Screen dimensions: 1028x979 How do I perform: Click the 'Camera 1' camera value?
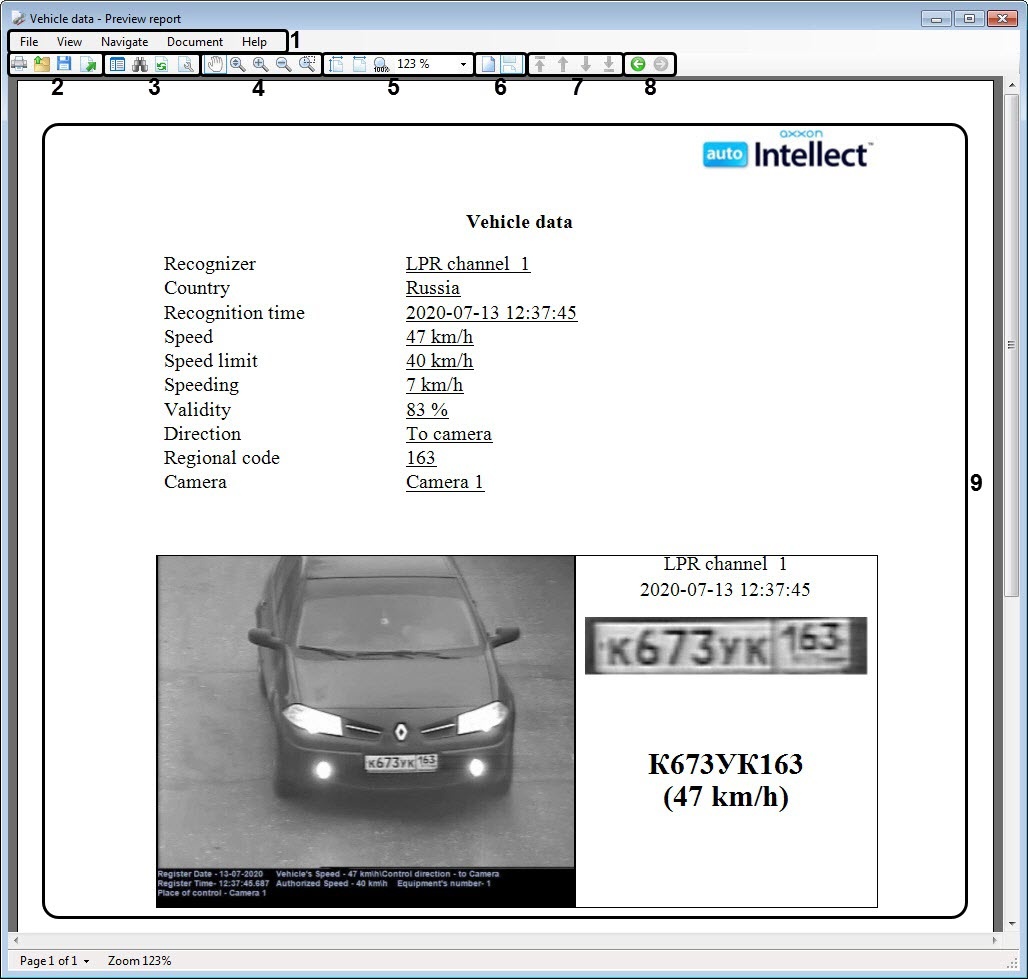[x=445, y=482]
